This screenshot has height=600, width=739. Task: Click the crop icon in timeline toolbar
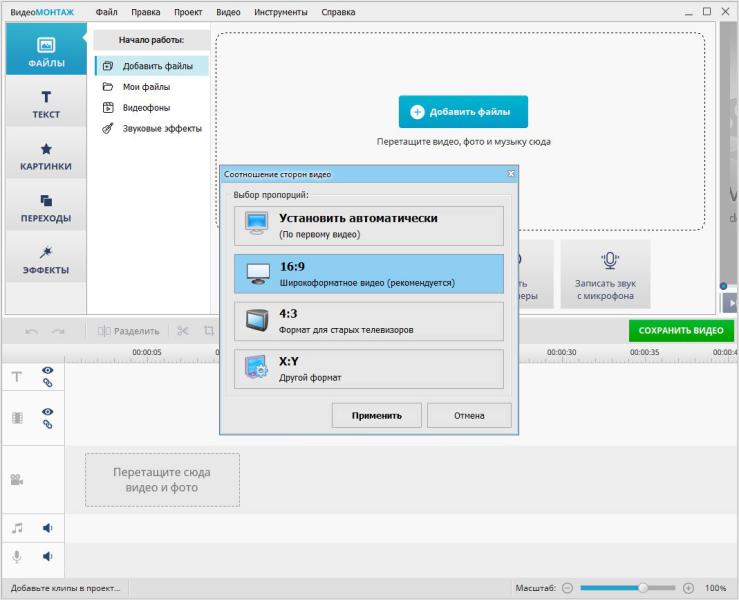pyautogui.click(x=209, y=331)
